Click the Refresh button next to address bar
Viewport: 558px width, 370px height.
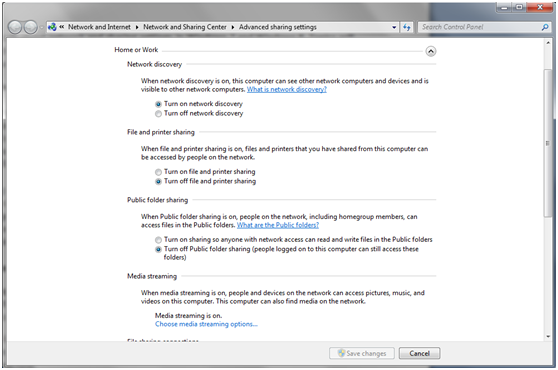[x=406, y=27]
